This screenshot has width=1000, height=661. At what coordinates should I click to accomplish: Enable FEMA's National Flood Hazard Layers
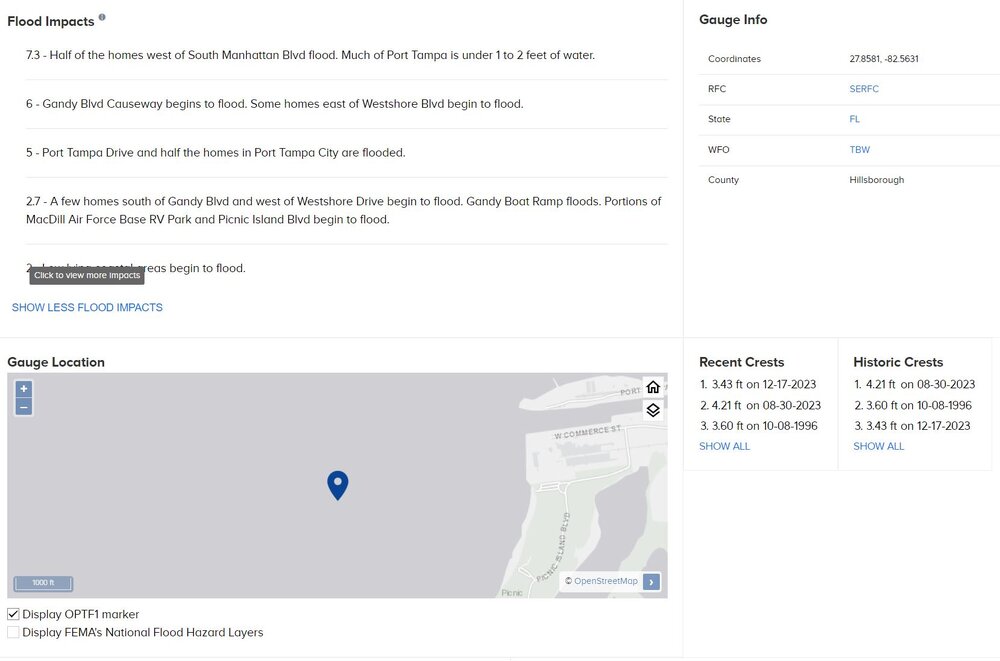click(13, 632)
